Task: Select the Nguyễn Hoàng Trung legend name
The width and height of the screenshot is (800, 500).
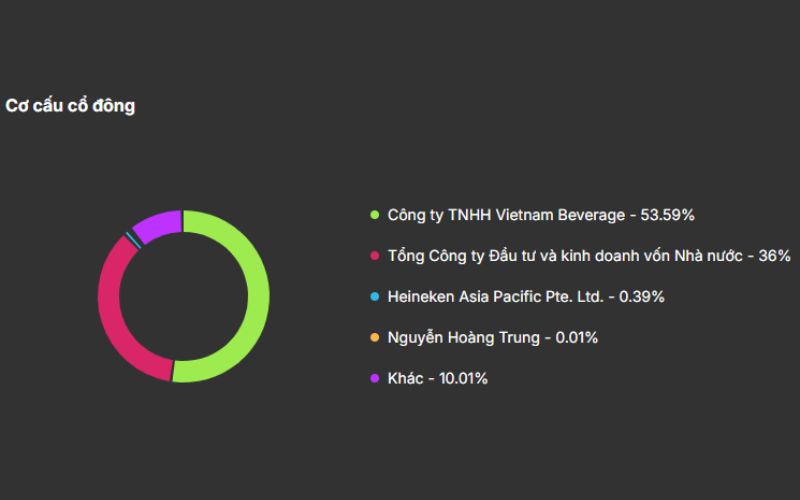Action: 463,338
